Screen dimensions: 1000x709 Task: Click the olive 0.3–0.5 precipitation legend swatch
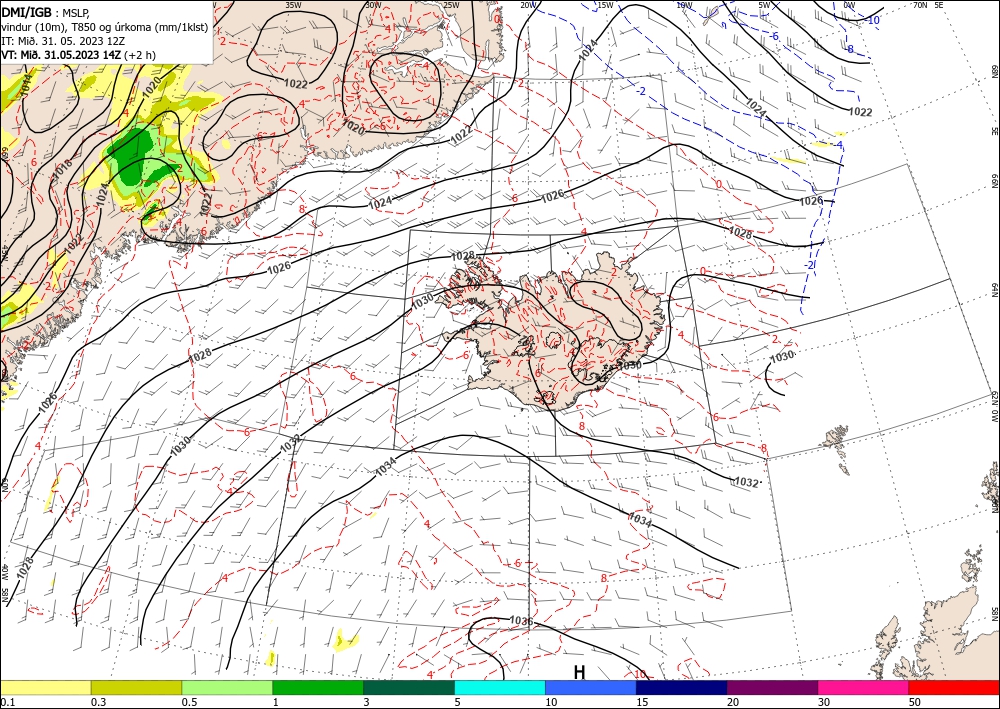tap(136, 687)
